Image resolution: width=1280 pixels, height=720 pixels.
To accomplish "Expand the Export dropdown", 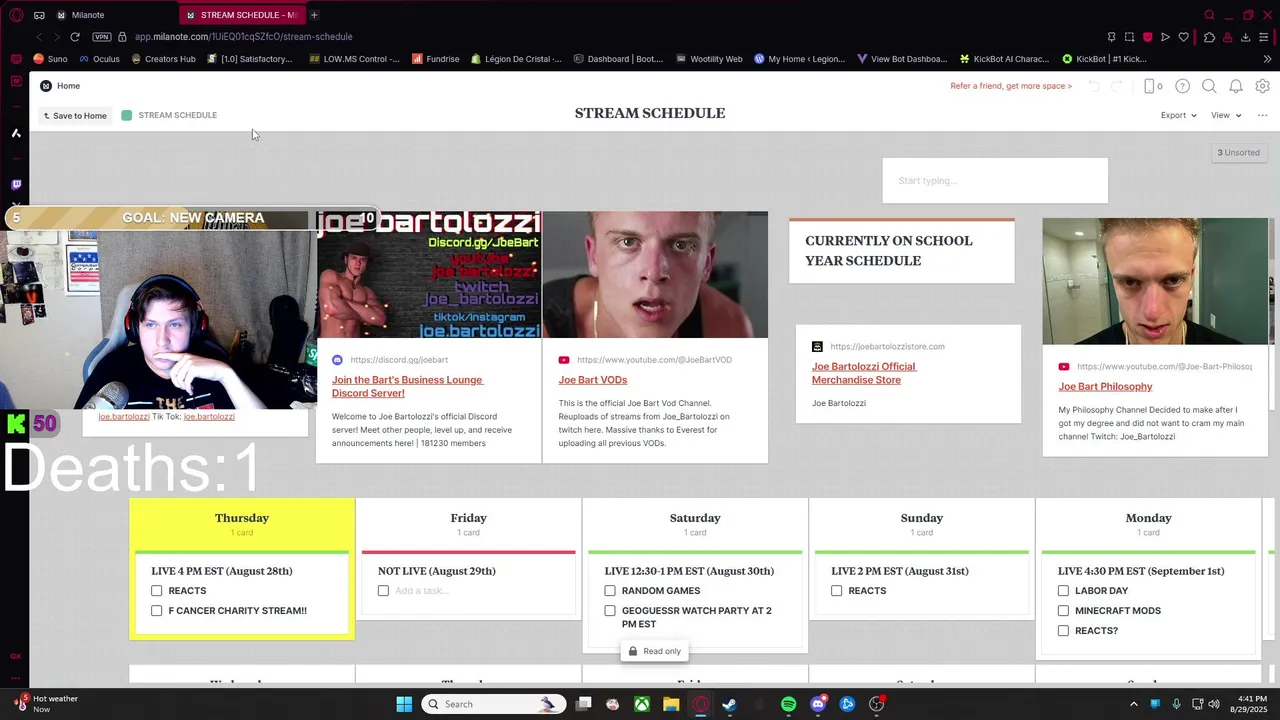I will point(1178,115).
